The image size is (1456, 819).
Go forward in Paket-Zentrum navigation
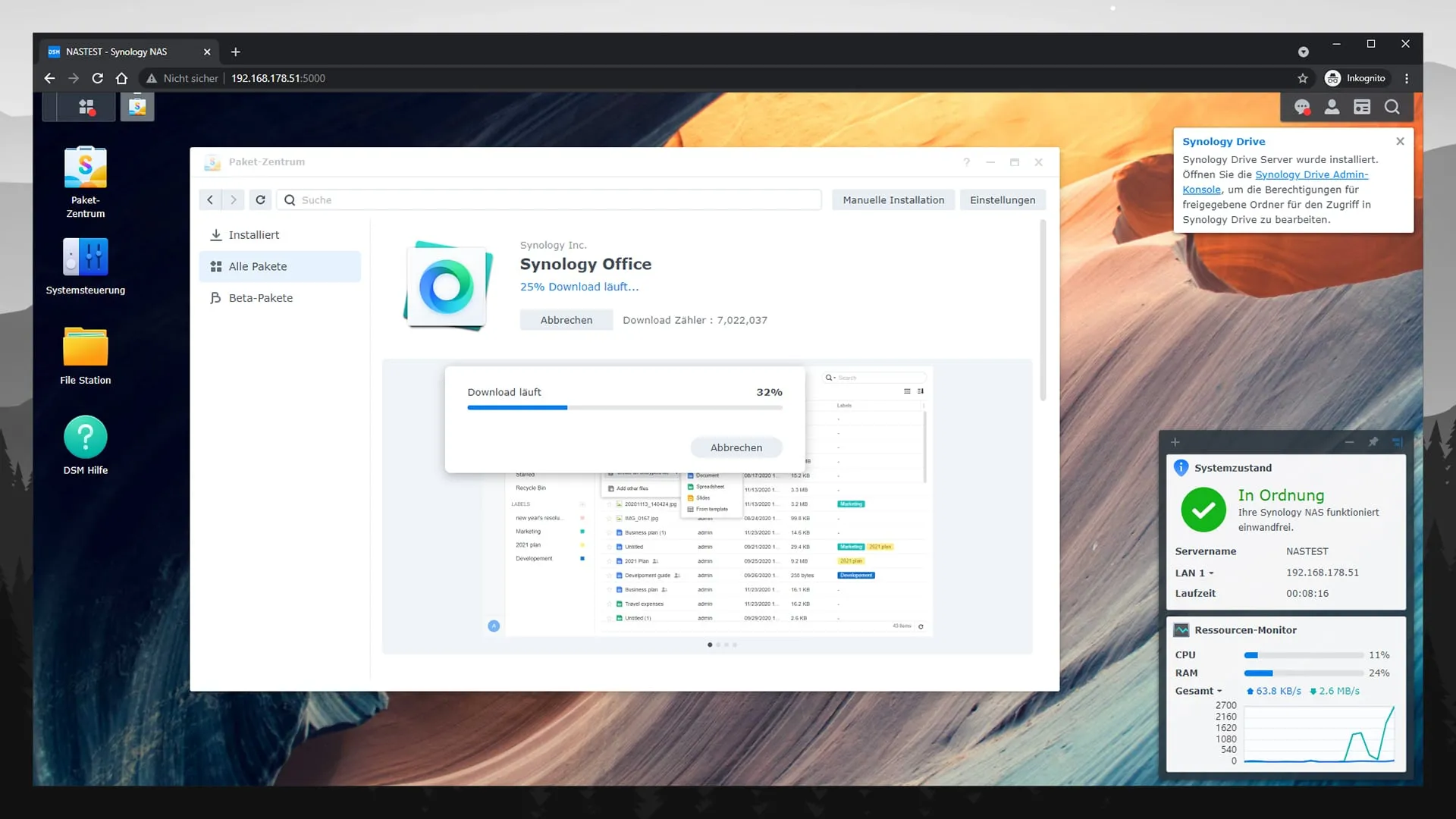[x=234, y=199]
